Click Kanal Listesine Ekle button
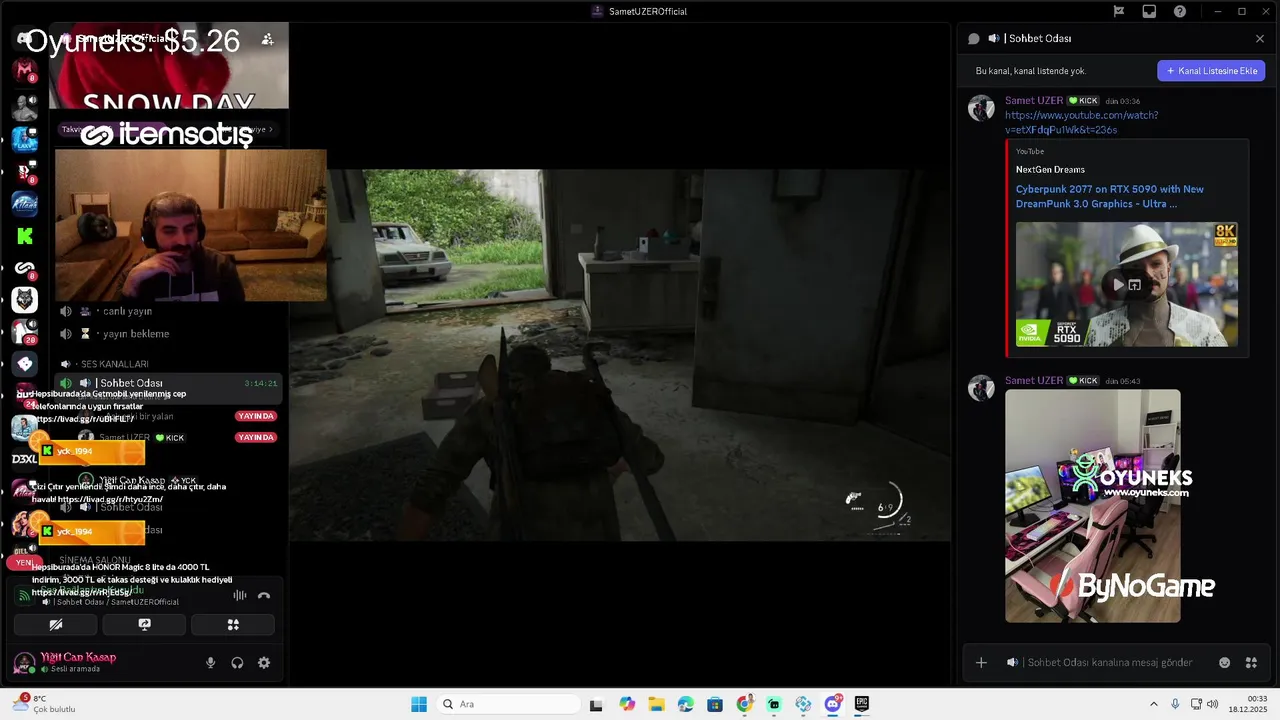 [x=1211, y=71]
